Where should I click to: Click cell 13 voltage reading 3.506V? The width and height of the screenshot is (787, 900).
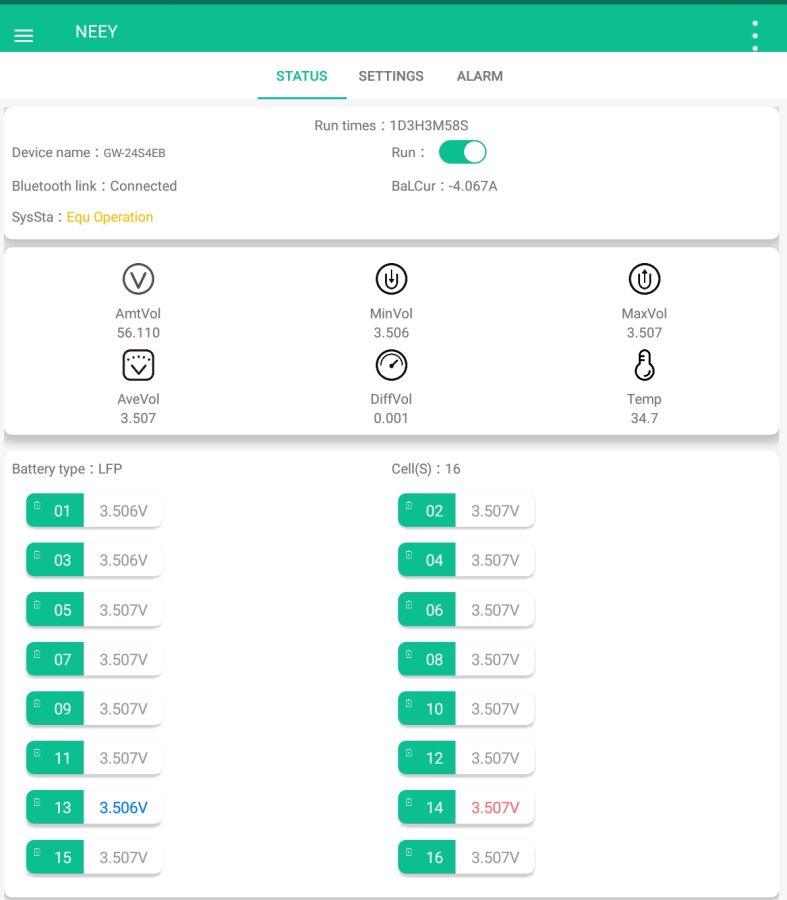pyautogui.click(x=123, y=807)
